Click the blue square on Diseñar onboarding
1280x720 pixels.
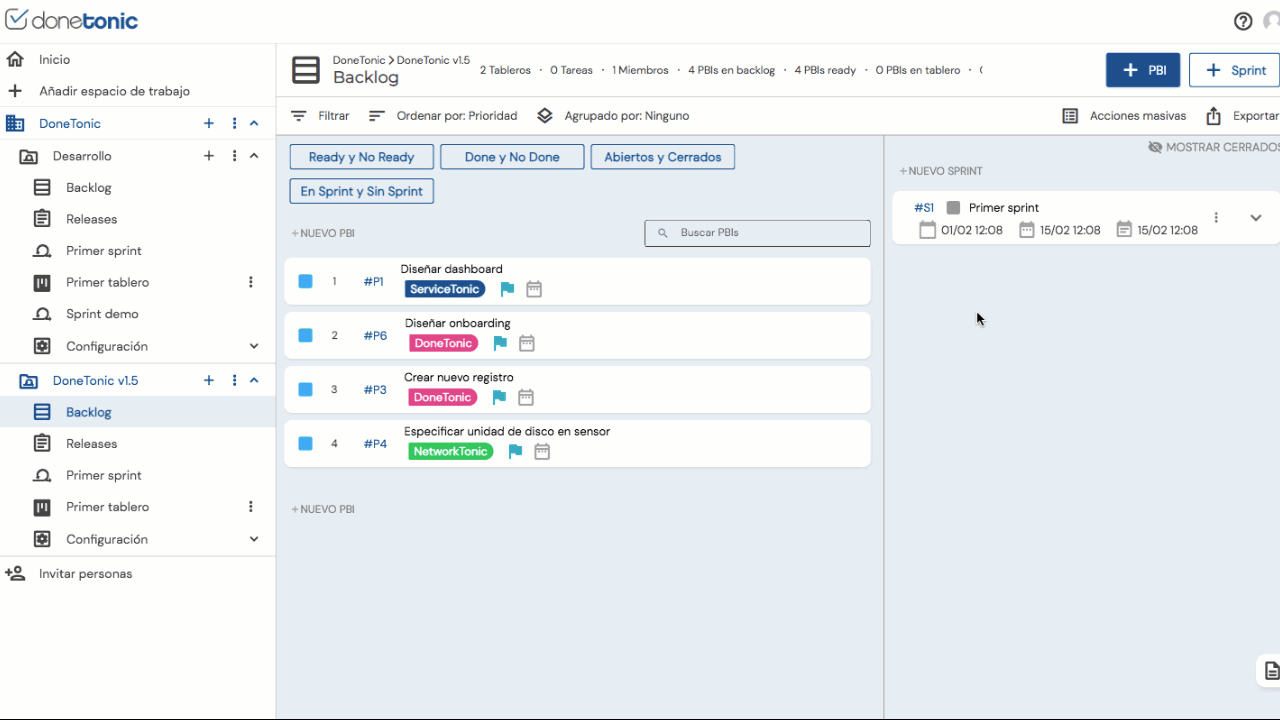click(306, 335)
